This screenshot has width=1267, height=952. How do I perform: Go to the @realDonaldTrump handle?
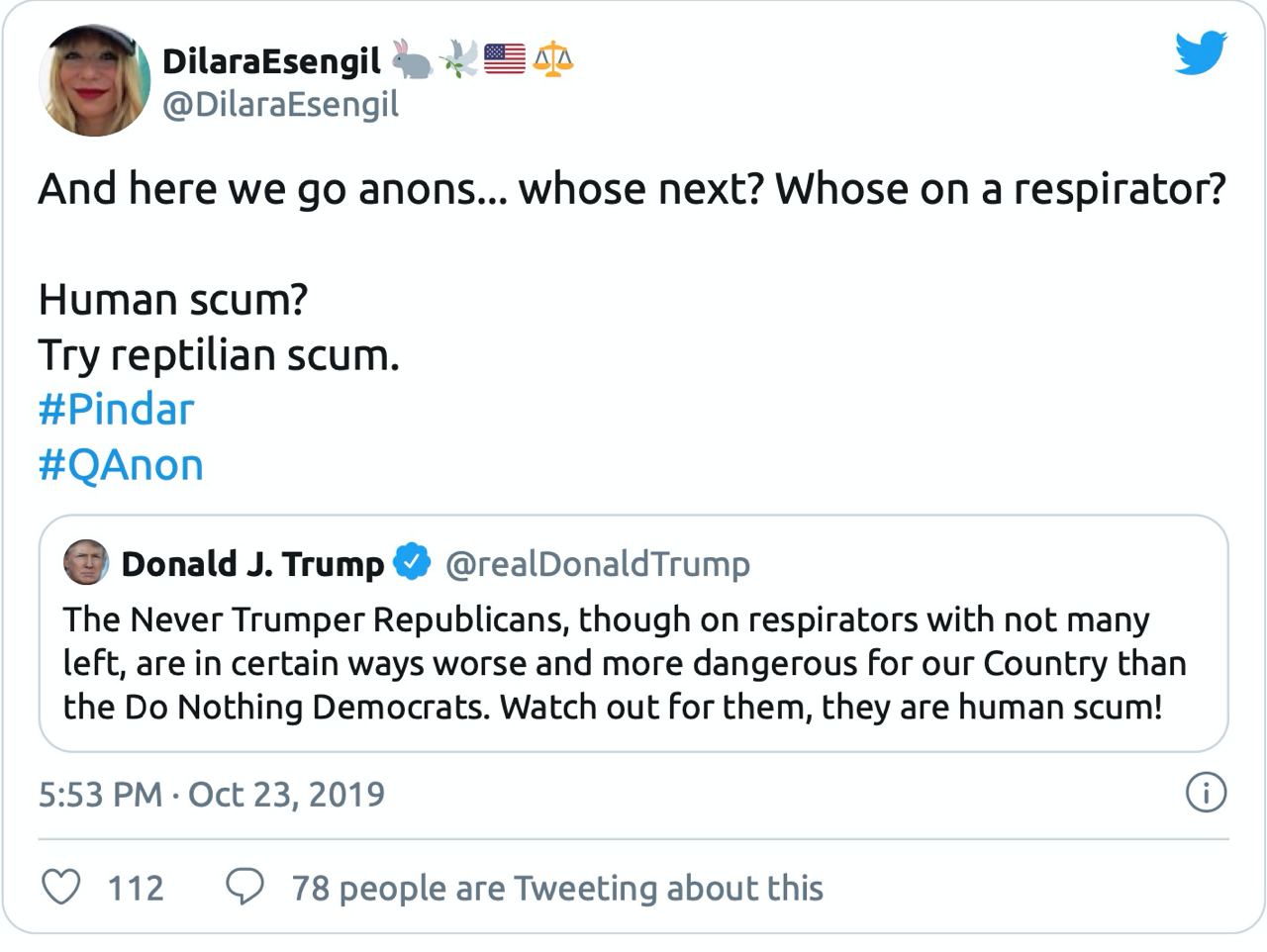[x=598, y=564]
